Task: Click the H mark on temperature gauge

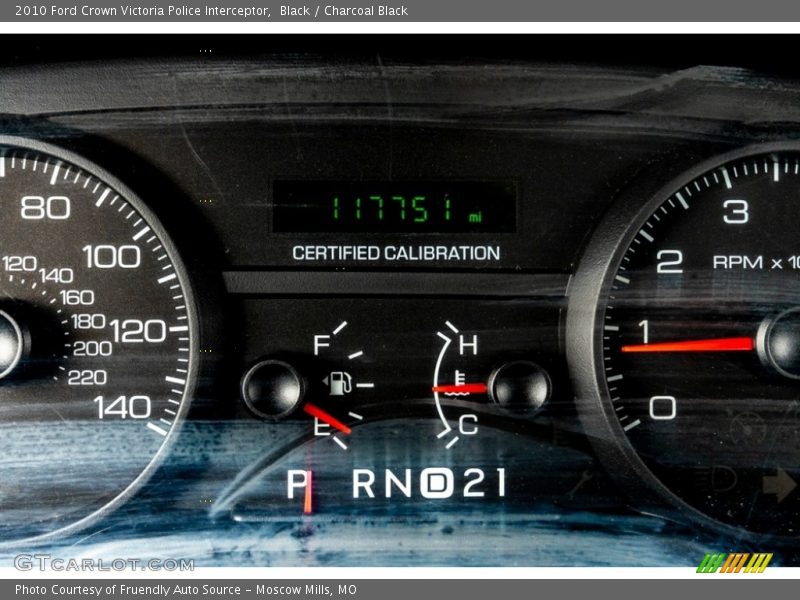Action: (x=468, y=345)
